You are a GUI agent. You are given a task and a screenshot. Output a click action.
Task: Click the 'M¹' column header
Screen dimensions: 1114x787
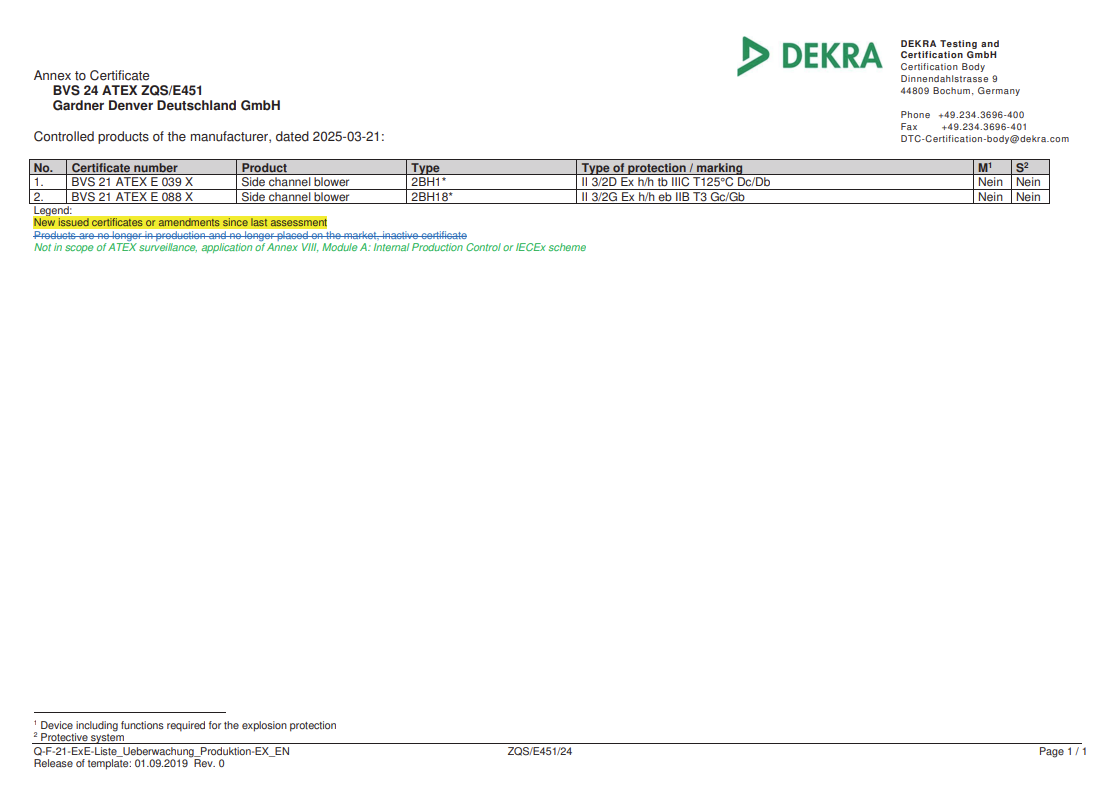click(x=992, y=168)
